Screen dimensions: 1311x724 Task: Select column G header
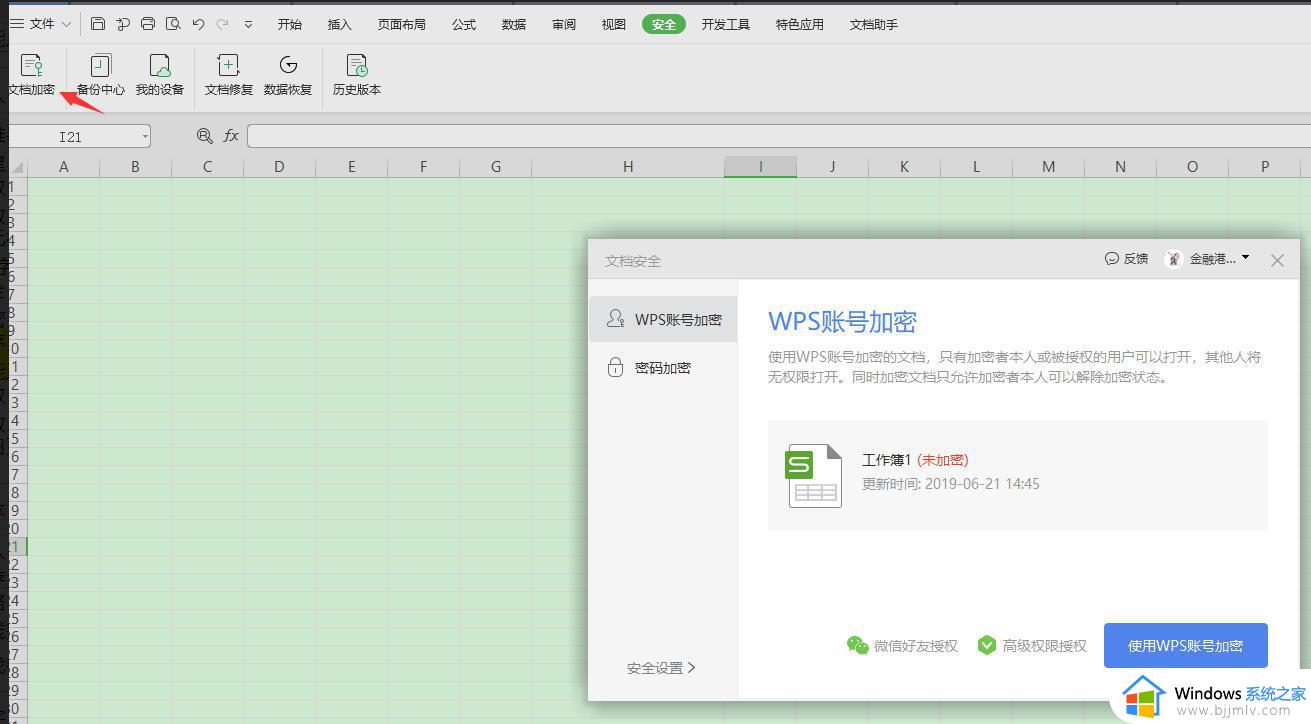coord(495,167)
